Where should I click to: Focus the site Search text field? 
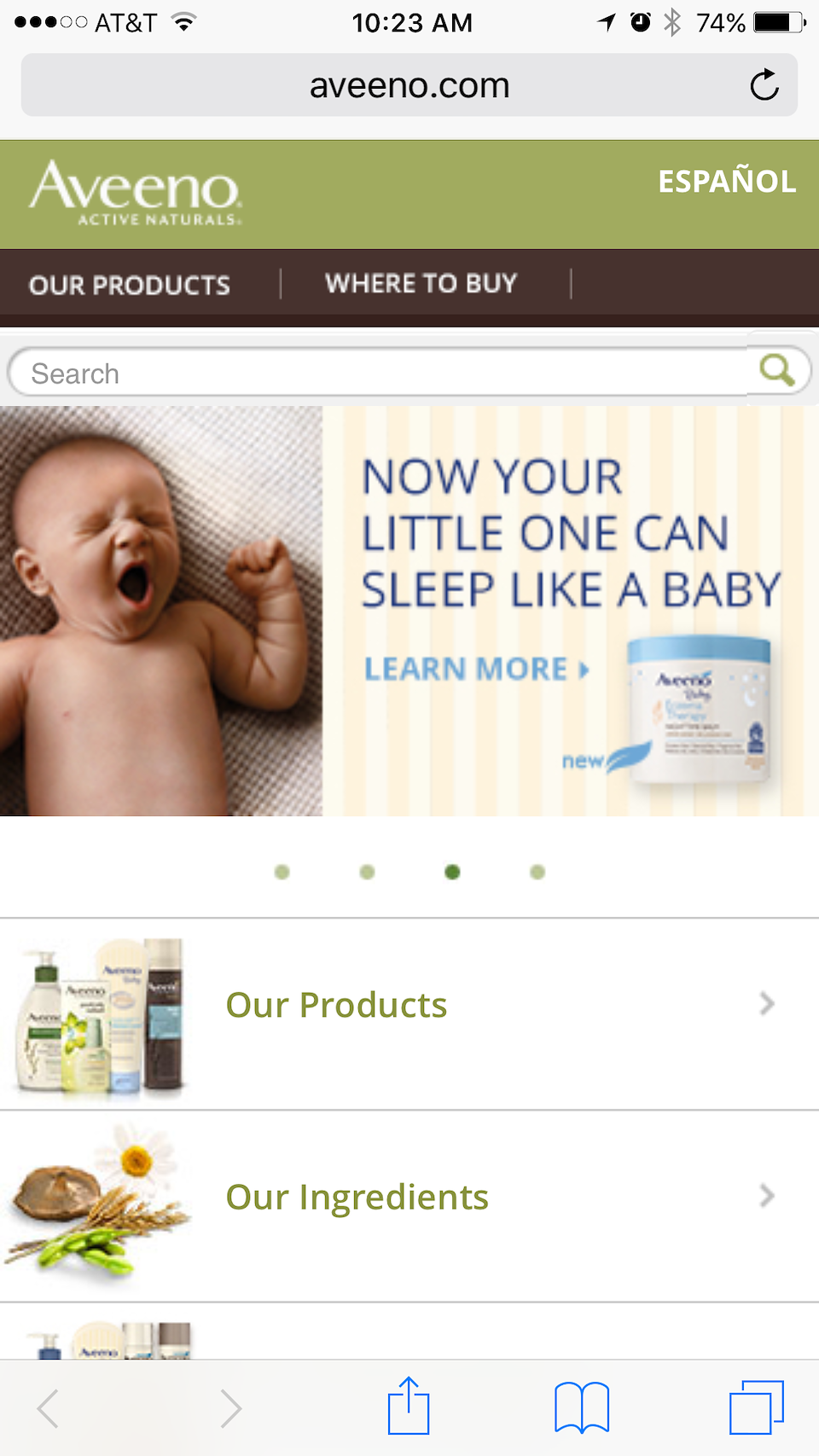pyautogui.click(x=380, y=373)
